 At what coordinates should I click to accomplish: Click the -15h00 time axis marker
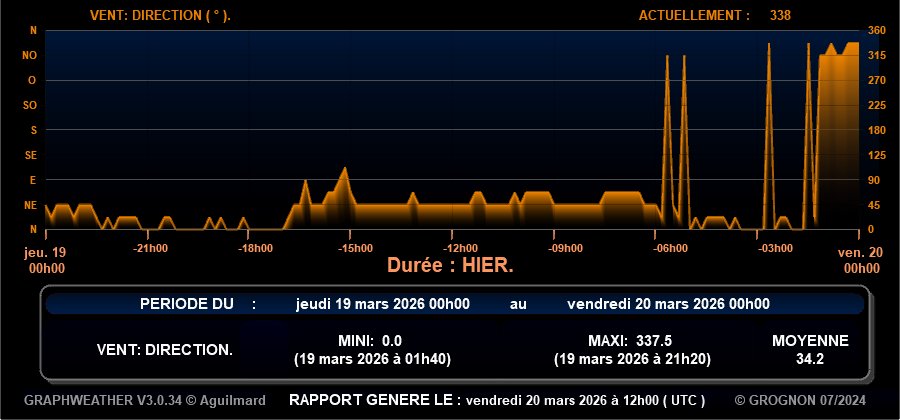355,249
